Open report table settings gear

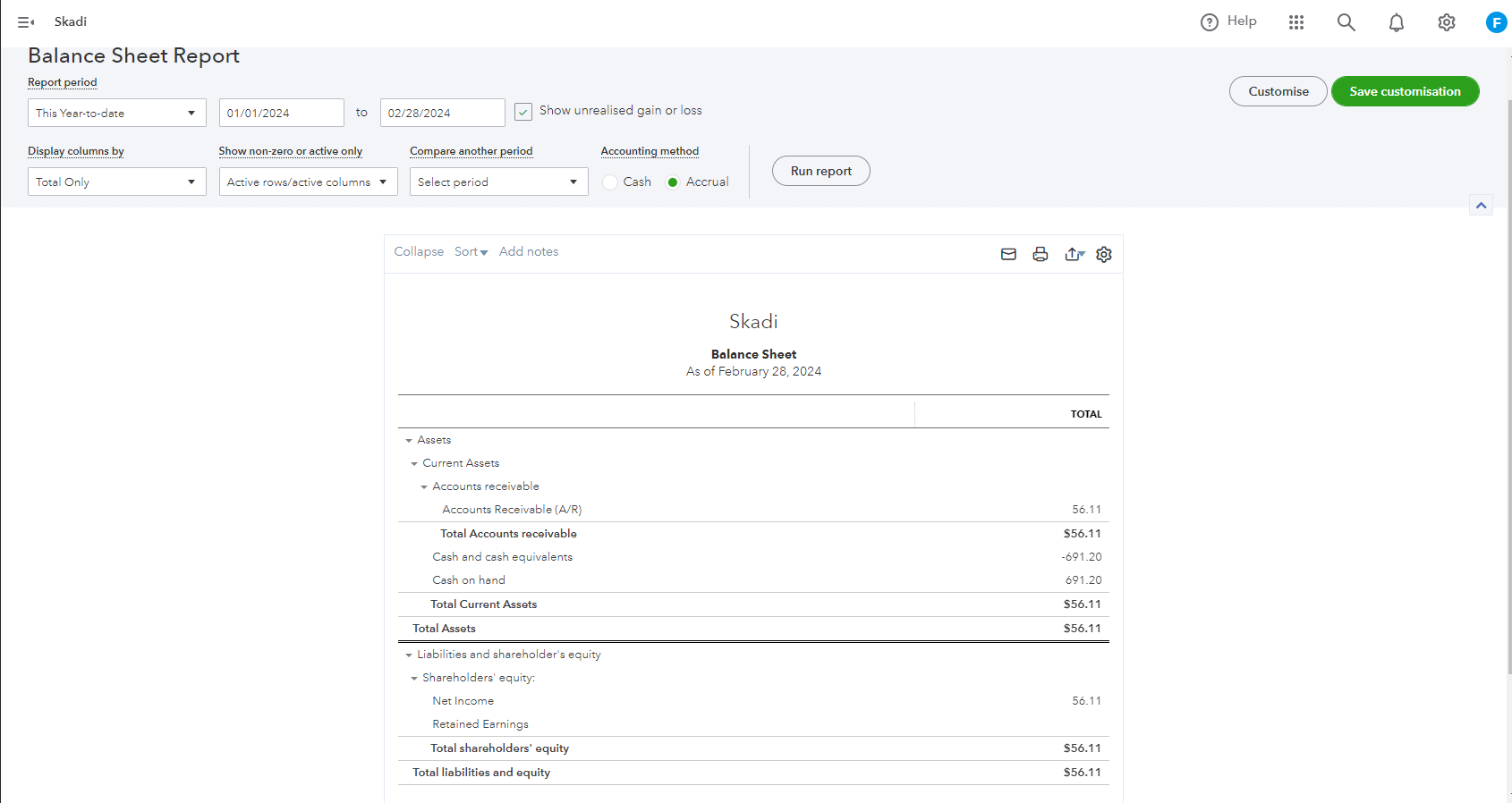tap(1104, 254)
